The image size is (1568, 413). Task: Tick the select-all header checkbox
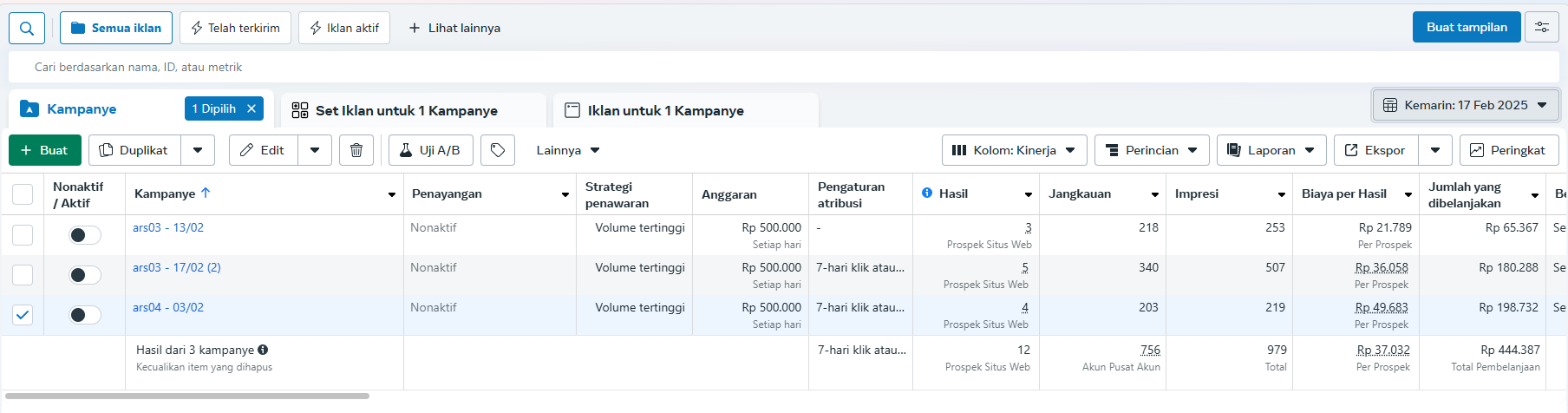pyautogui.click(x=23, y=194)
